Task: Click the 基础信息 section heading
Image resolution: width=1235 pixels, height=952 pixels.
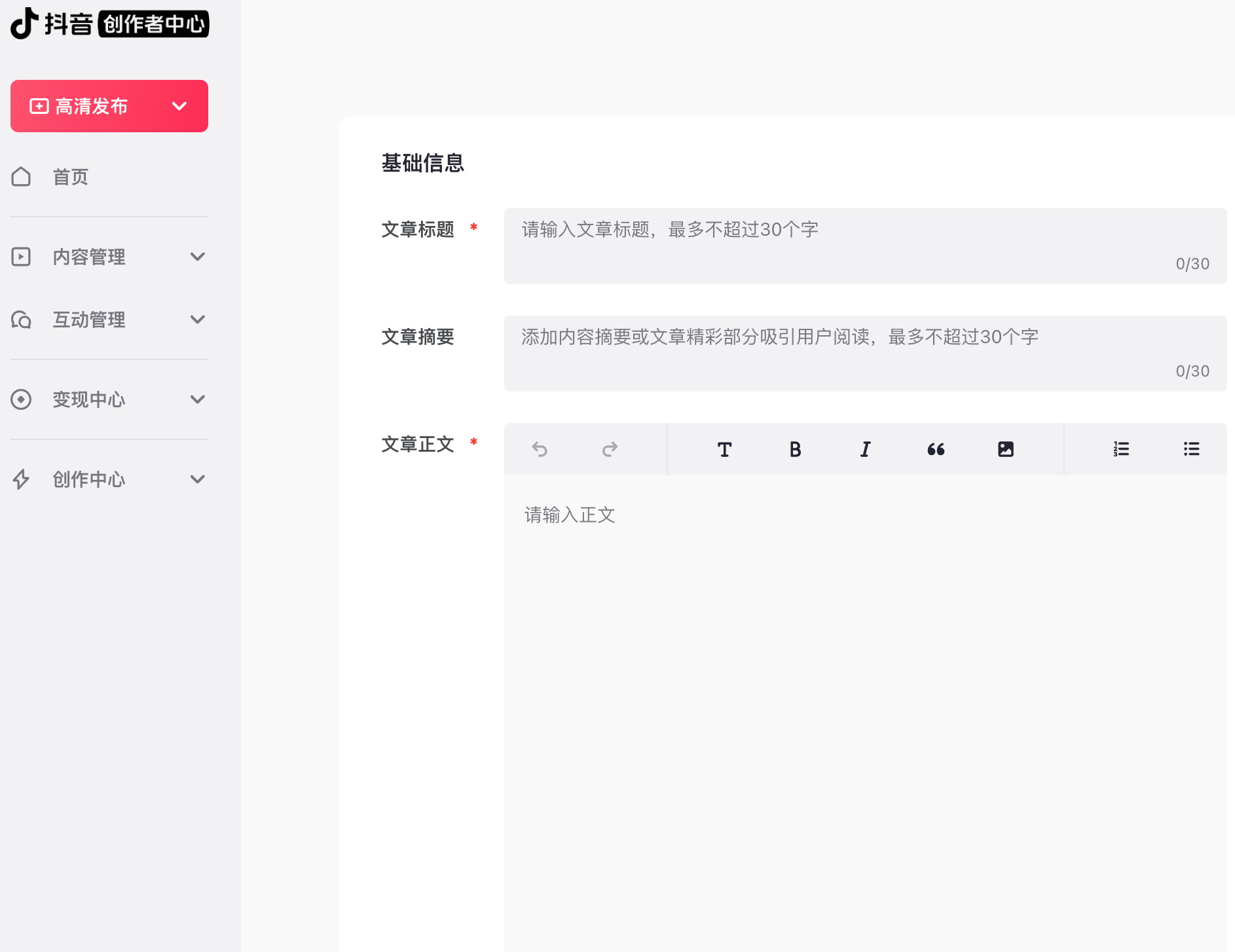Action: pos(422,163)
